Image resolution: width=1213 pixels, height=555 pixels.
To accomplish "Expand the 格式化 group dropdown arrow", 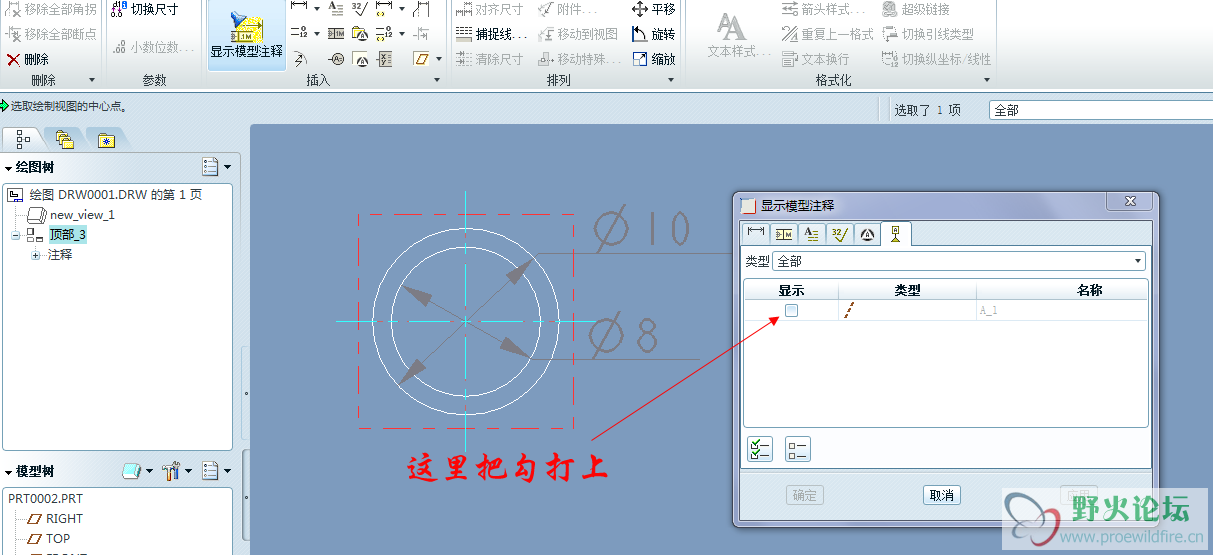I will 987,80.
